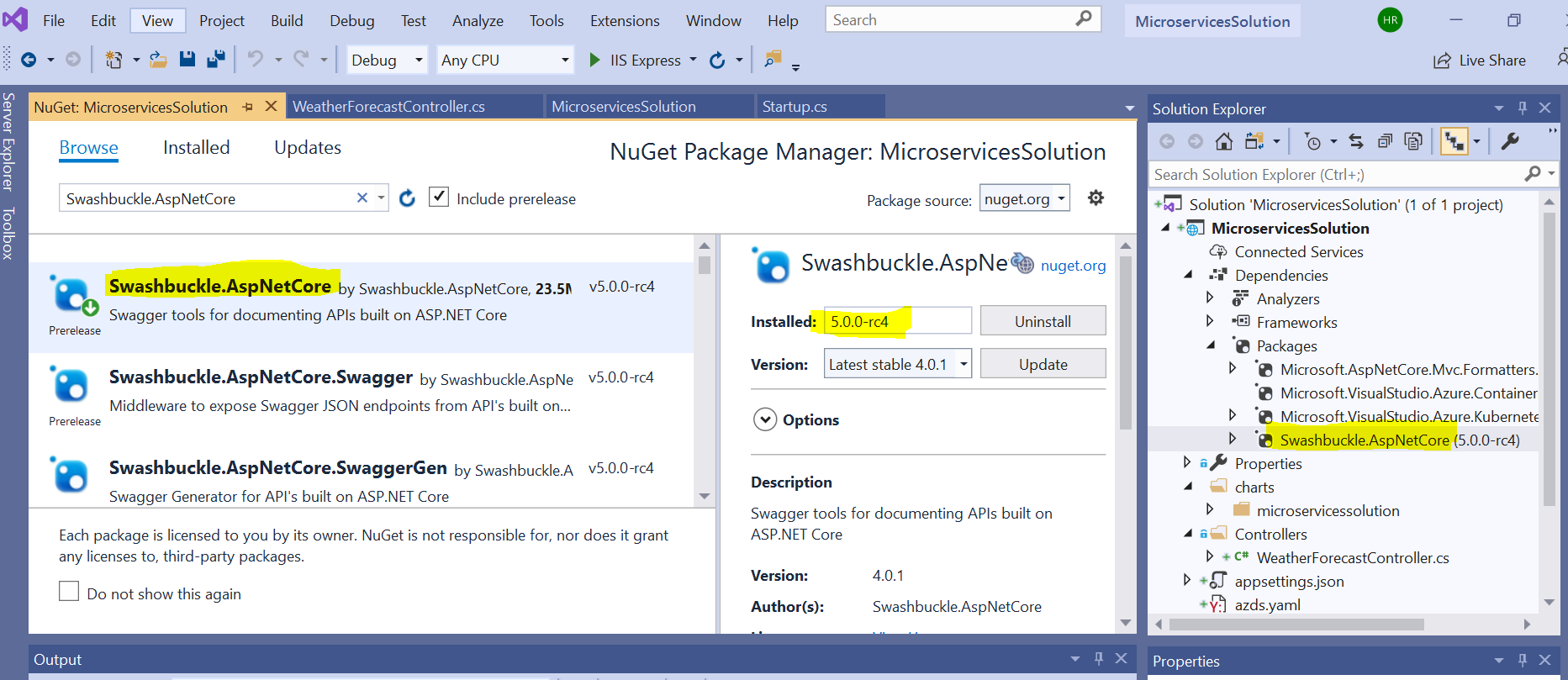The width and height of the screenshot is (1568, 680).
Task: Switch to the Installed packages tab
Action: coord(196,148)
